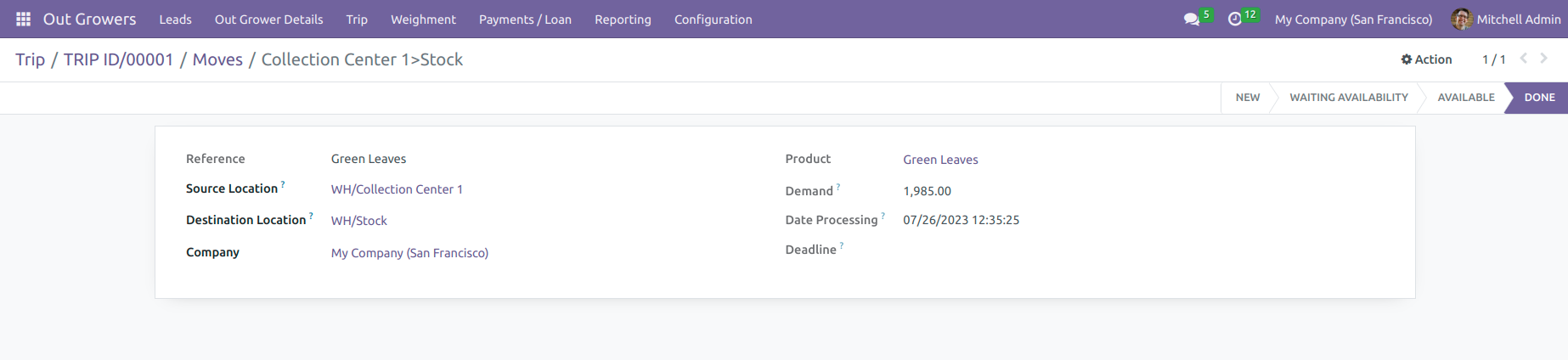Show help tooltip for Date Processing

coord(883,215)
